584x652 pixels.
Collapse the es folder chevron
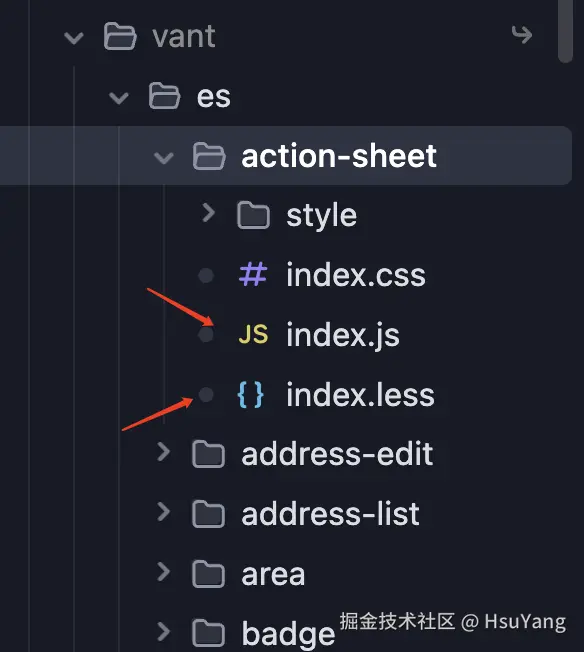119,98
